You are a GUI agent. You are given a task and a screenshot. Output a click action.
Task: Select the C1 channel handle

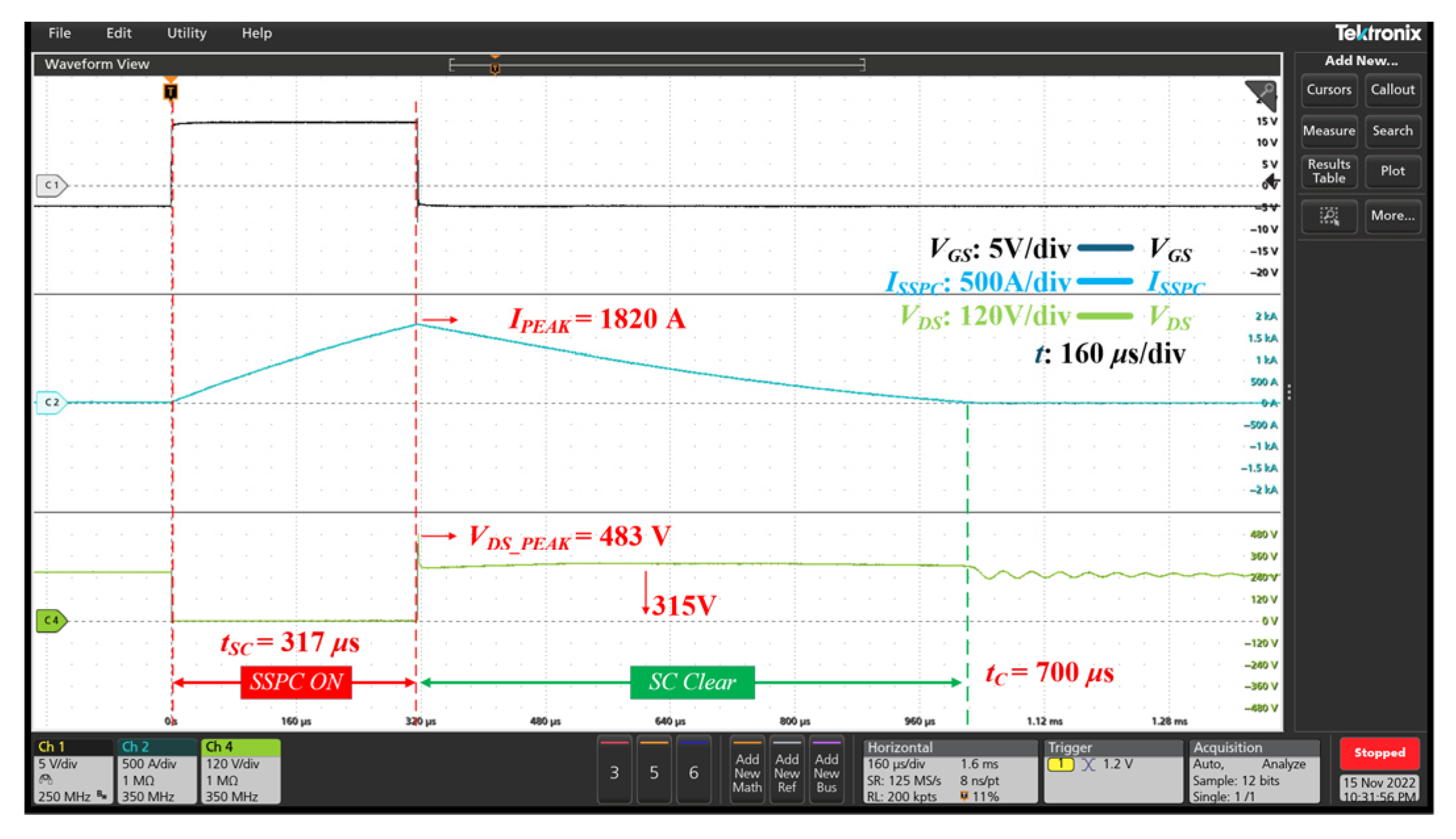(x=52, y=185)
